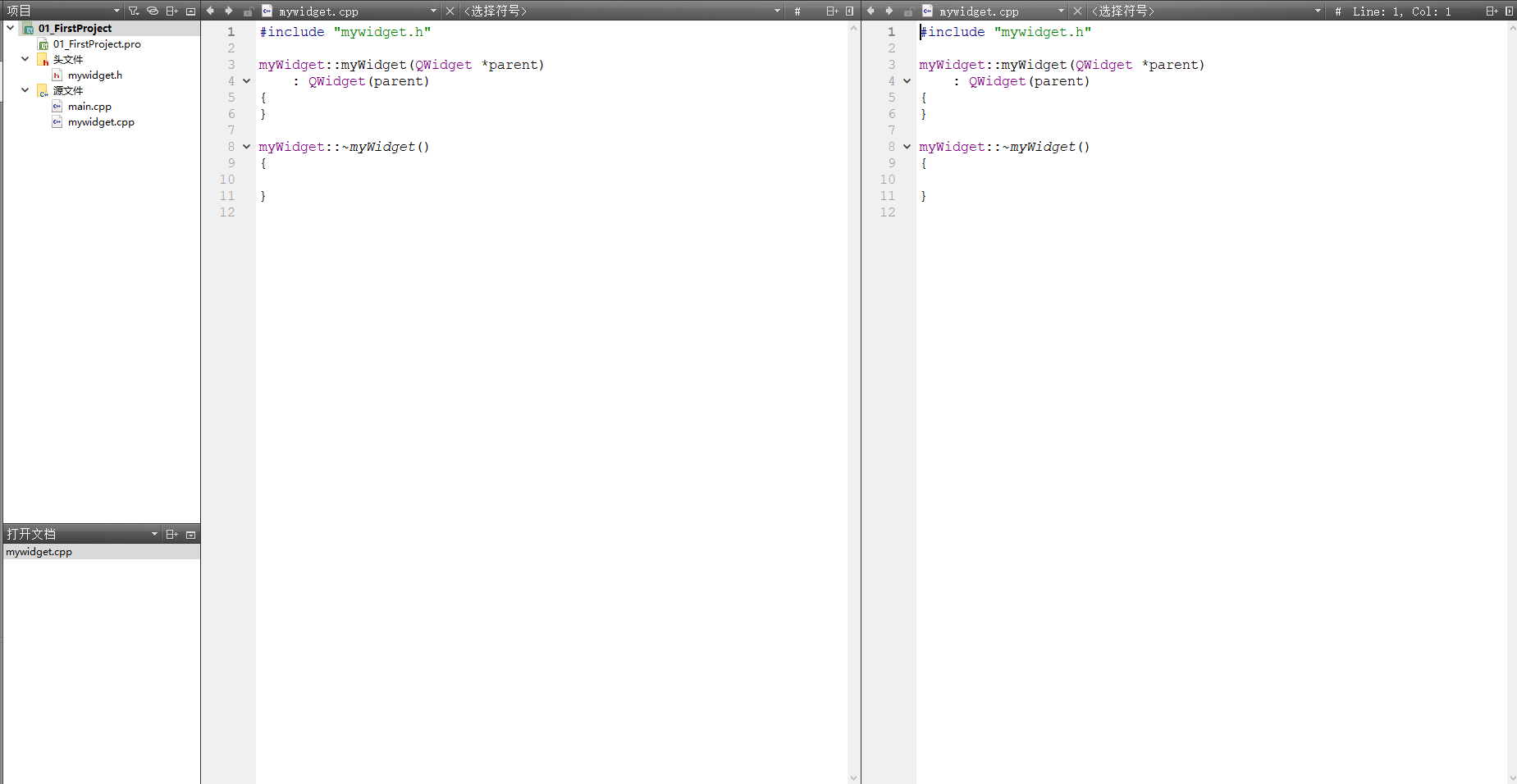The height and width of the screenshot is (784, 1517).
Task: Click QWidget(parent) on left editor line 4
Action: [368, 81]
